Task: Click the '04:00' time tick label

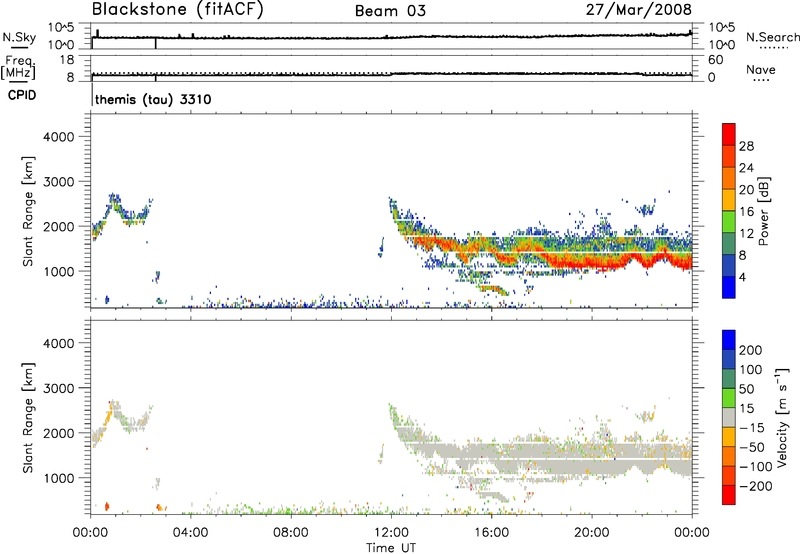Action: [190, 533]
